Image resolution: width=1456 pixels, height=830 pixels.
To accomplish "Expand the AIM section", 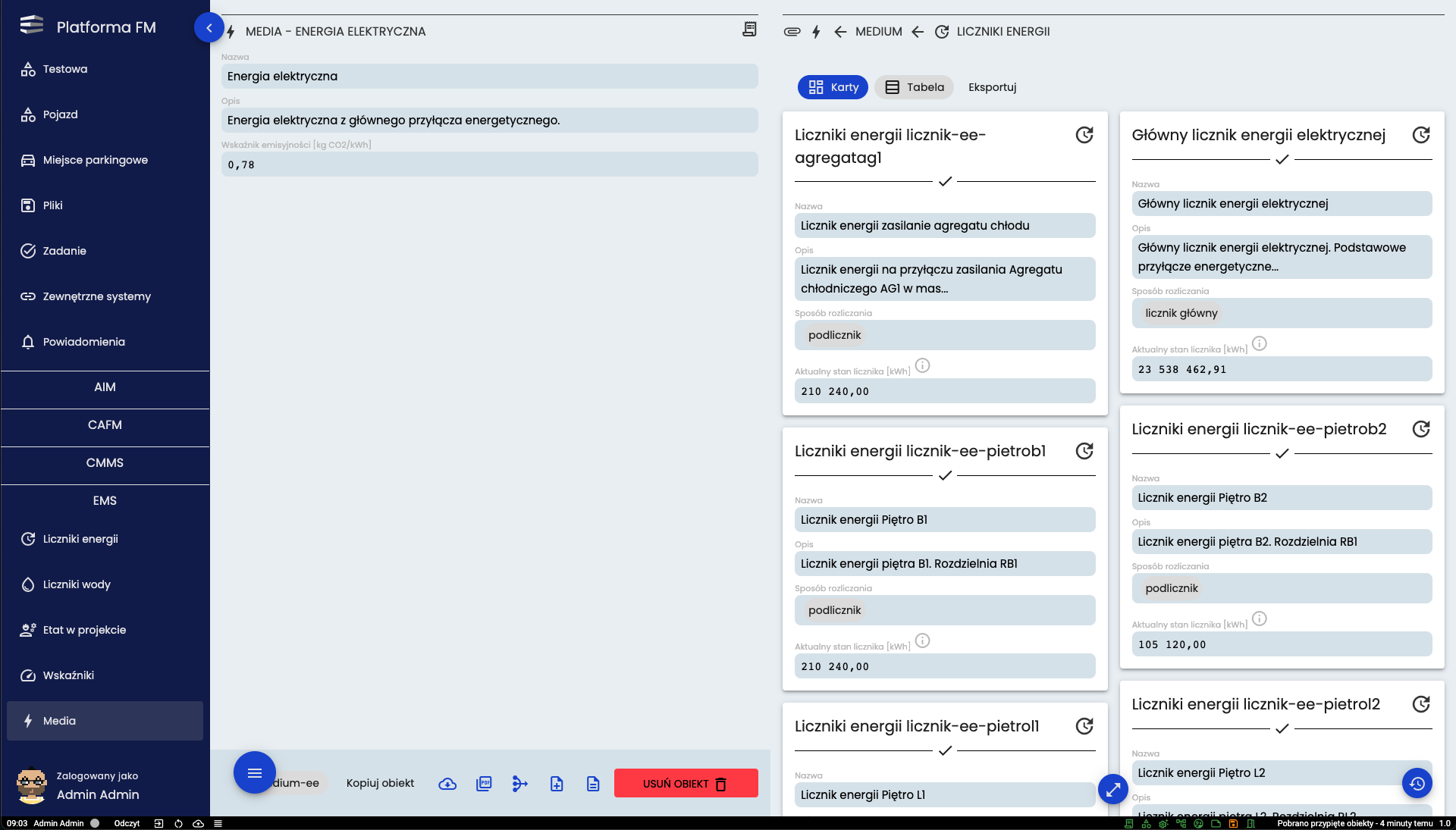I will tap(105, 387).
